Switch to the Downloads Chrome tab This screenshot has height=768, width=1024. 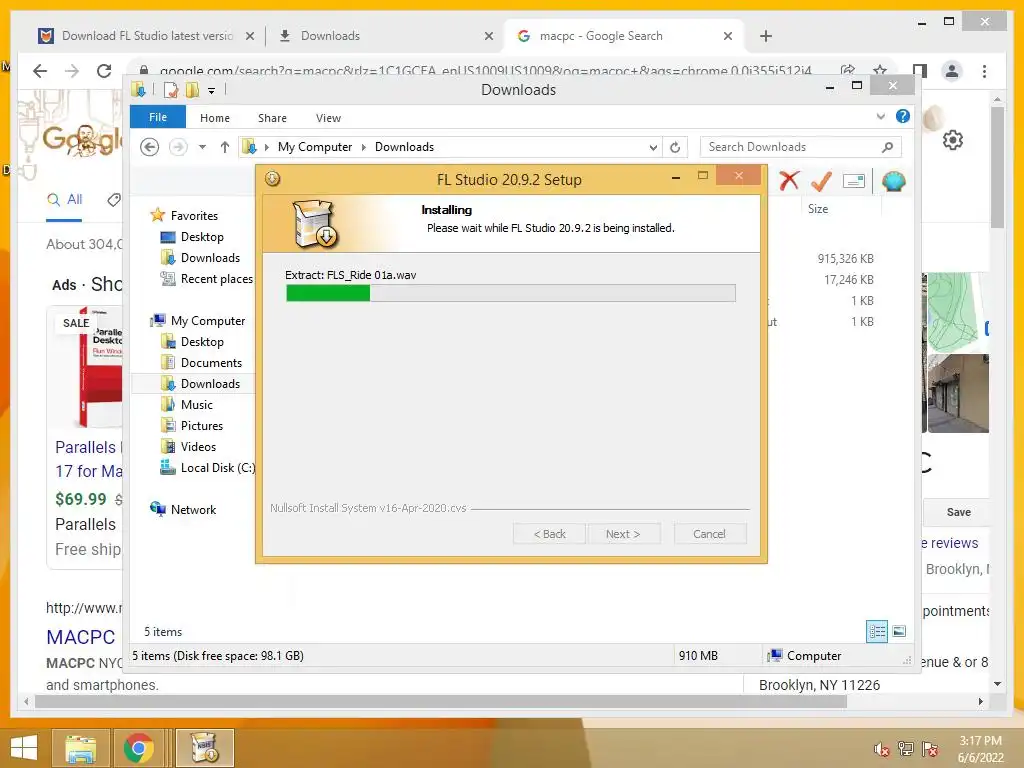[330, 36]
